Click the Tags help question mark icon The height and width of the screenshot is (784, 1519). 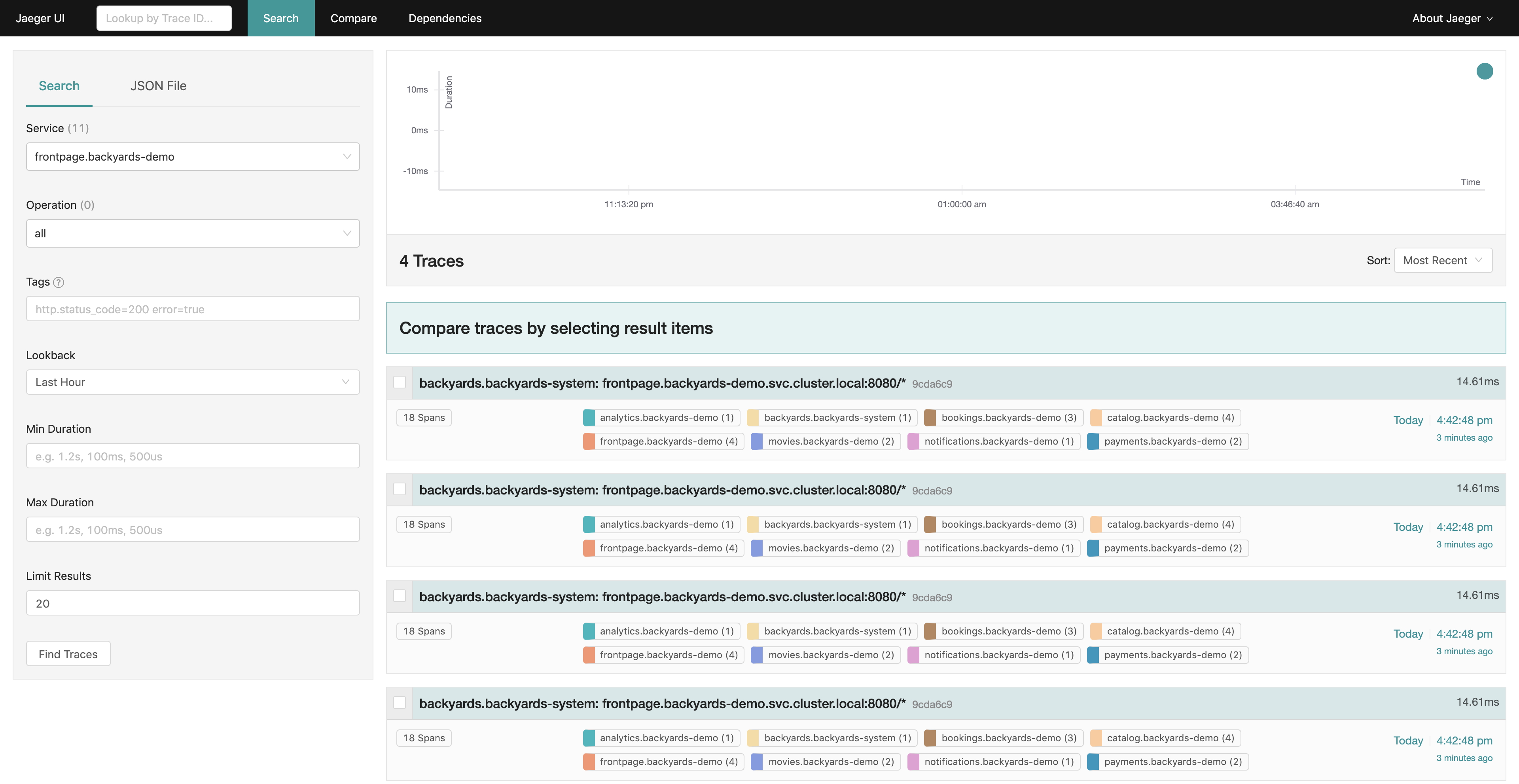59,282
